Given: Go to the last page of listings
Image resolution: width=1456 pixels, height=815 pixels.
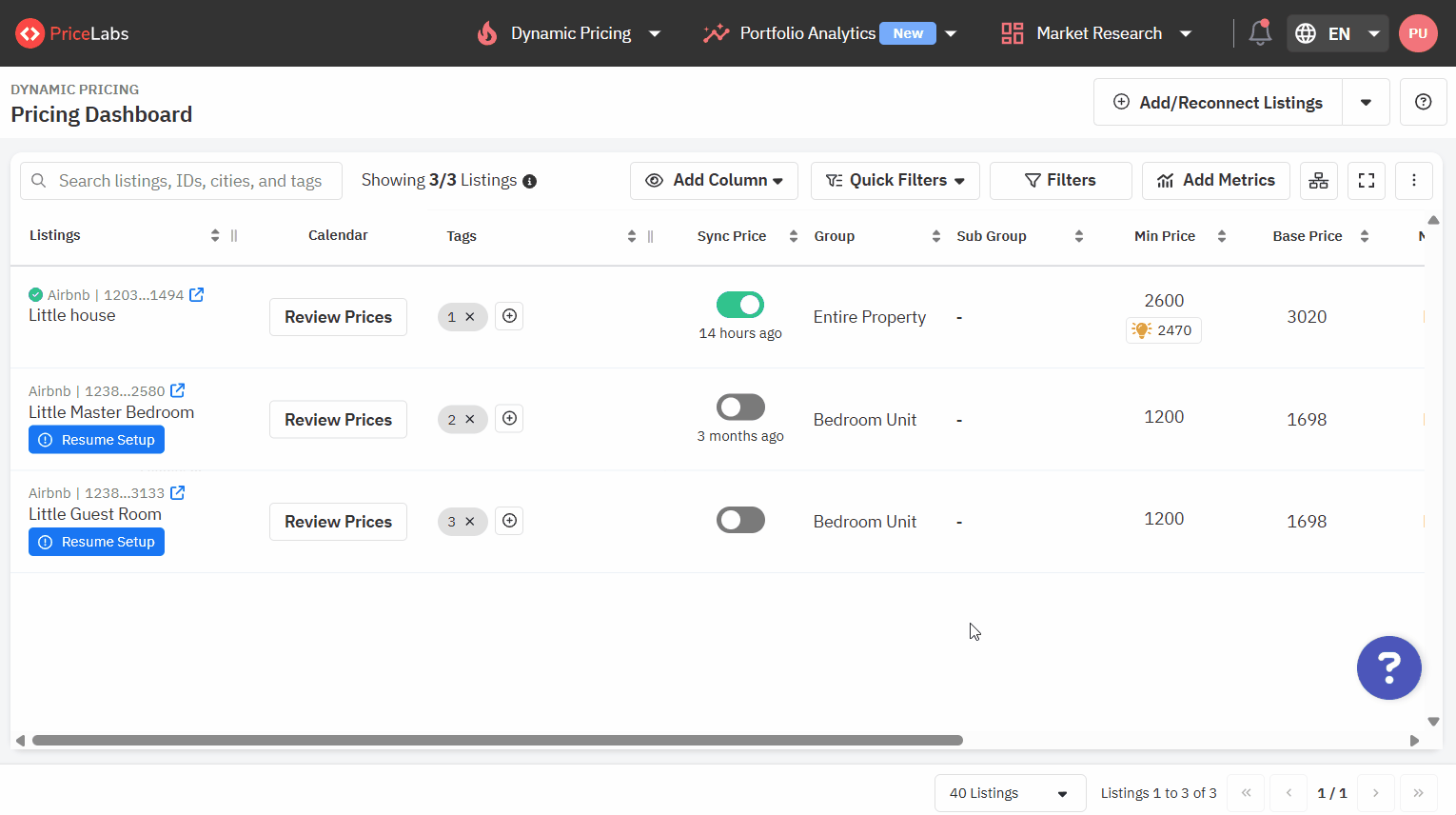Looking at the screenshot, I should (1419, 793).
